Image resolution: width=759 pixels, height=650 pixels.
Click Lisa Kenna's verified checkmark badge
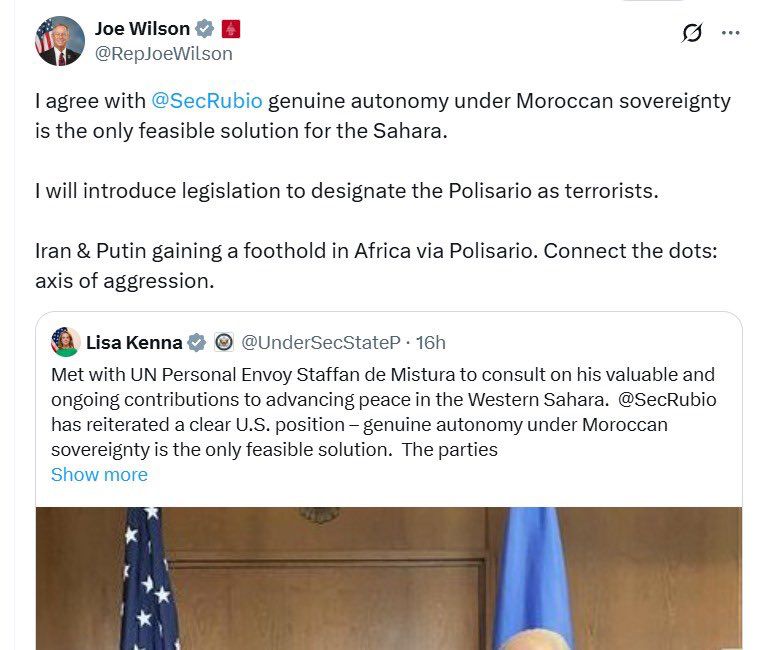pos(197,343)
